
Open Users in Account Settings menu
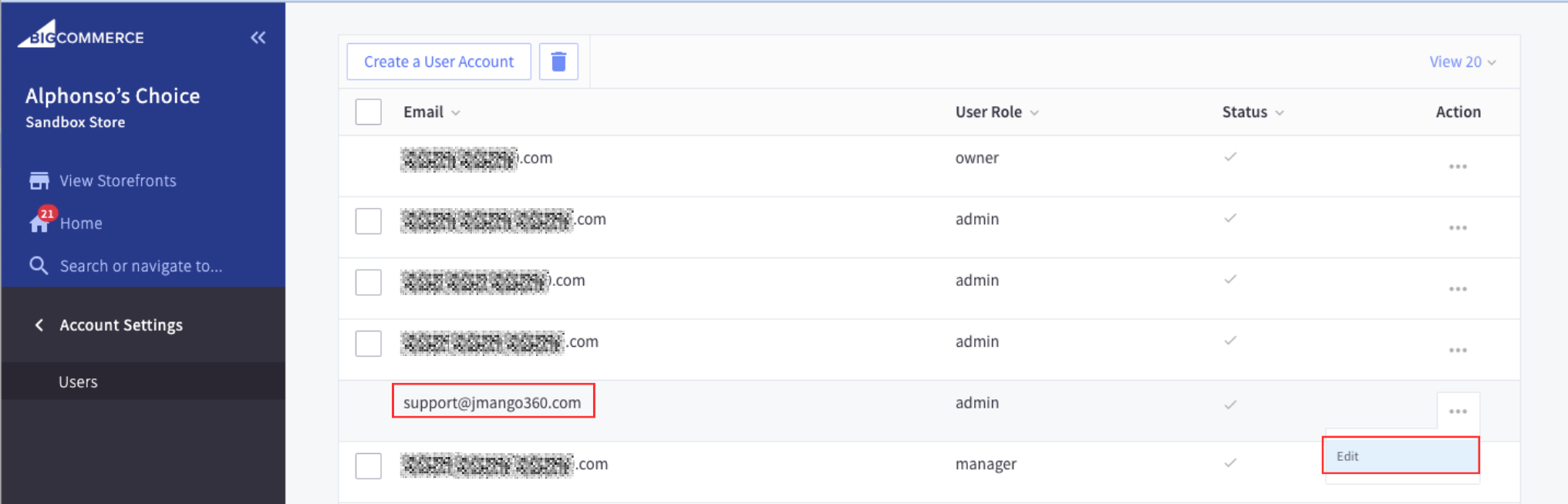tap(79, 382)
